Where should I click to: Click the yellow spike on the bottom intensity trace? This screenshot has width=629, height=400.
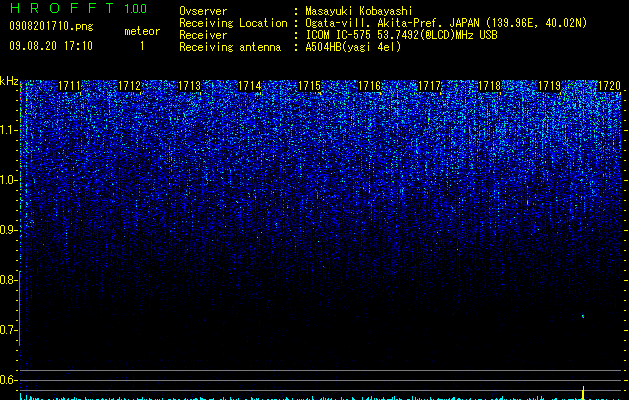point(583,392)
